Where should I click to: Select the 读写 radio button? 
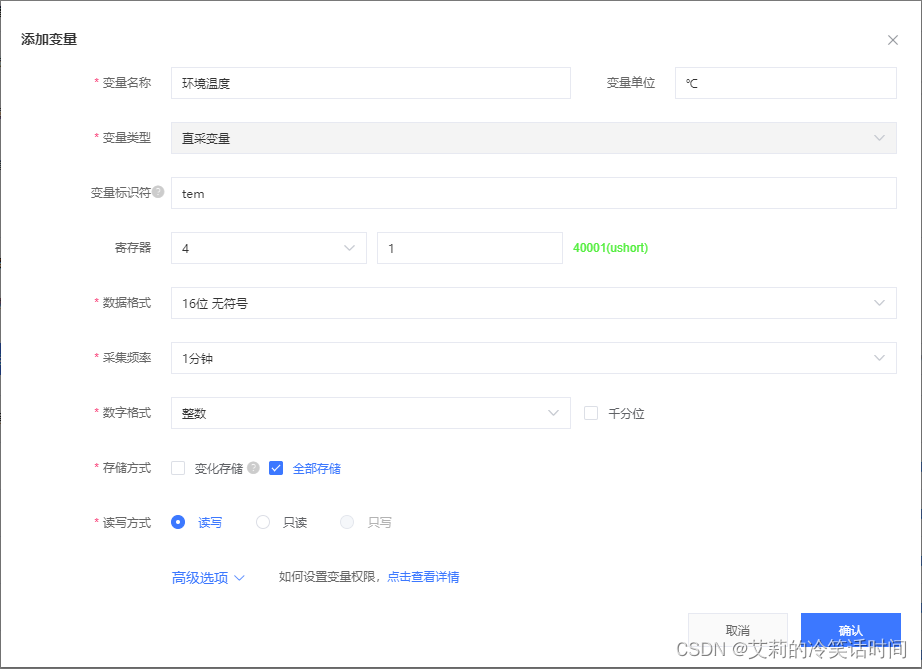point(178,522)
